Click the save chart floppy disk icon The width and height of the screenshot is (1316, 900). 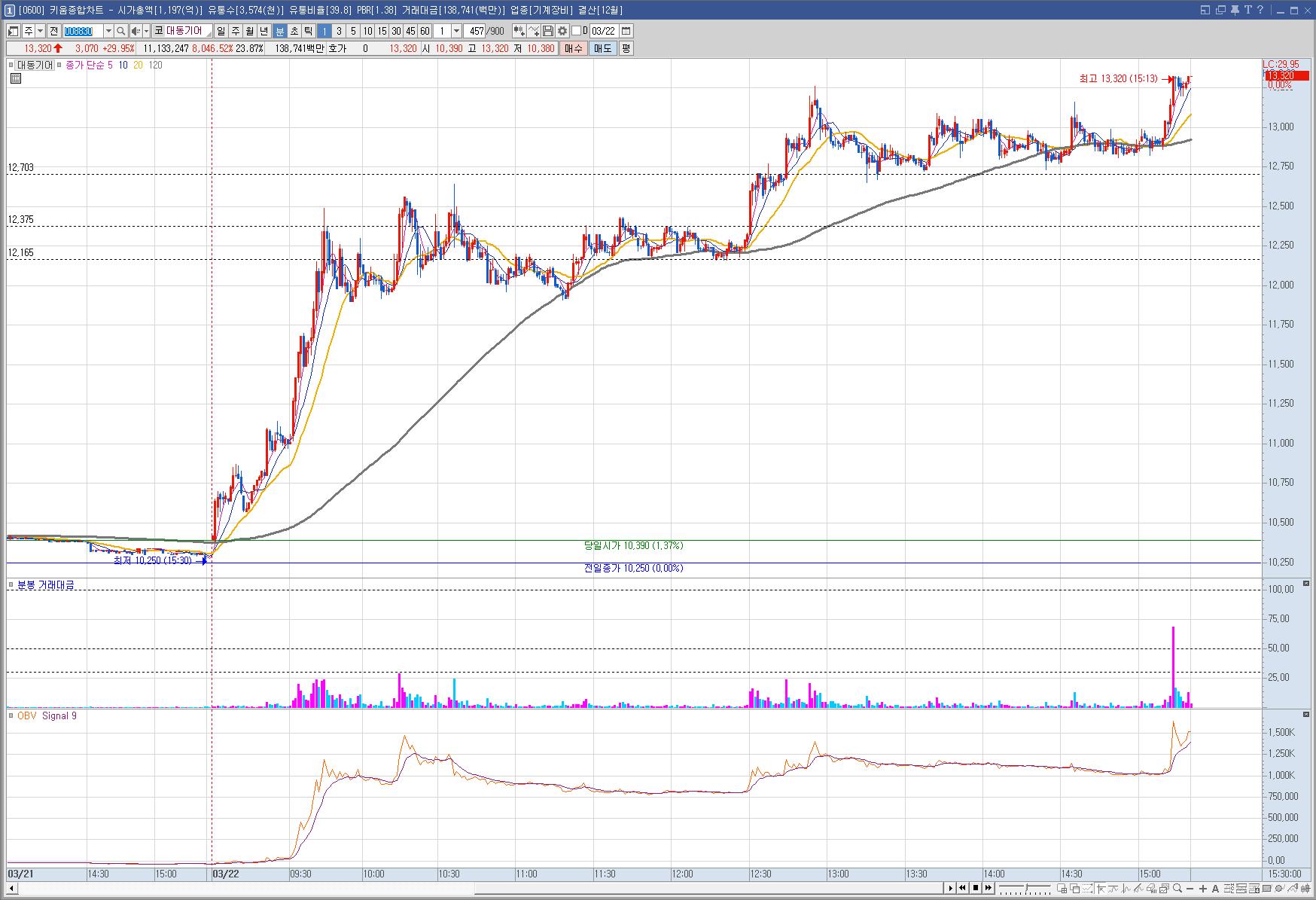[548, 31]
